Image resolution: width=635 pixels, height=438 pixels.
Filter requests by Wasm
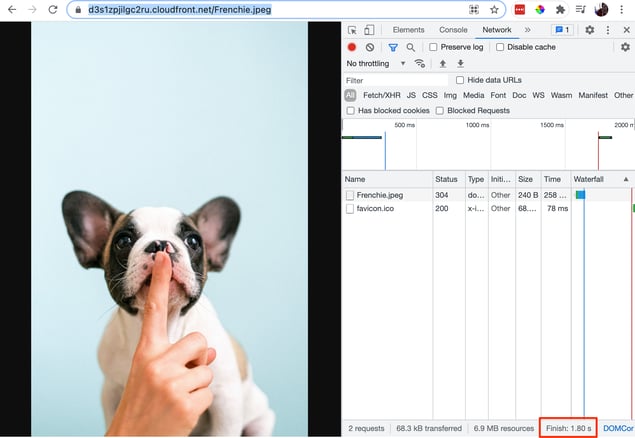click(x=561, y=96)
